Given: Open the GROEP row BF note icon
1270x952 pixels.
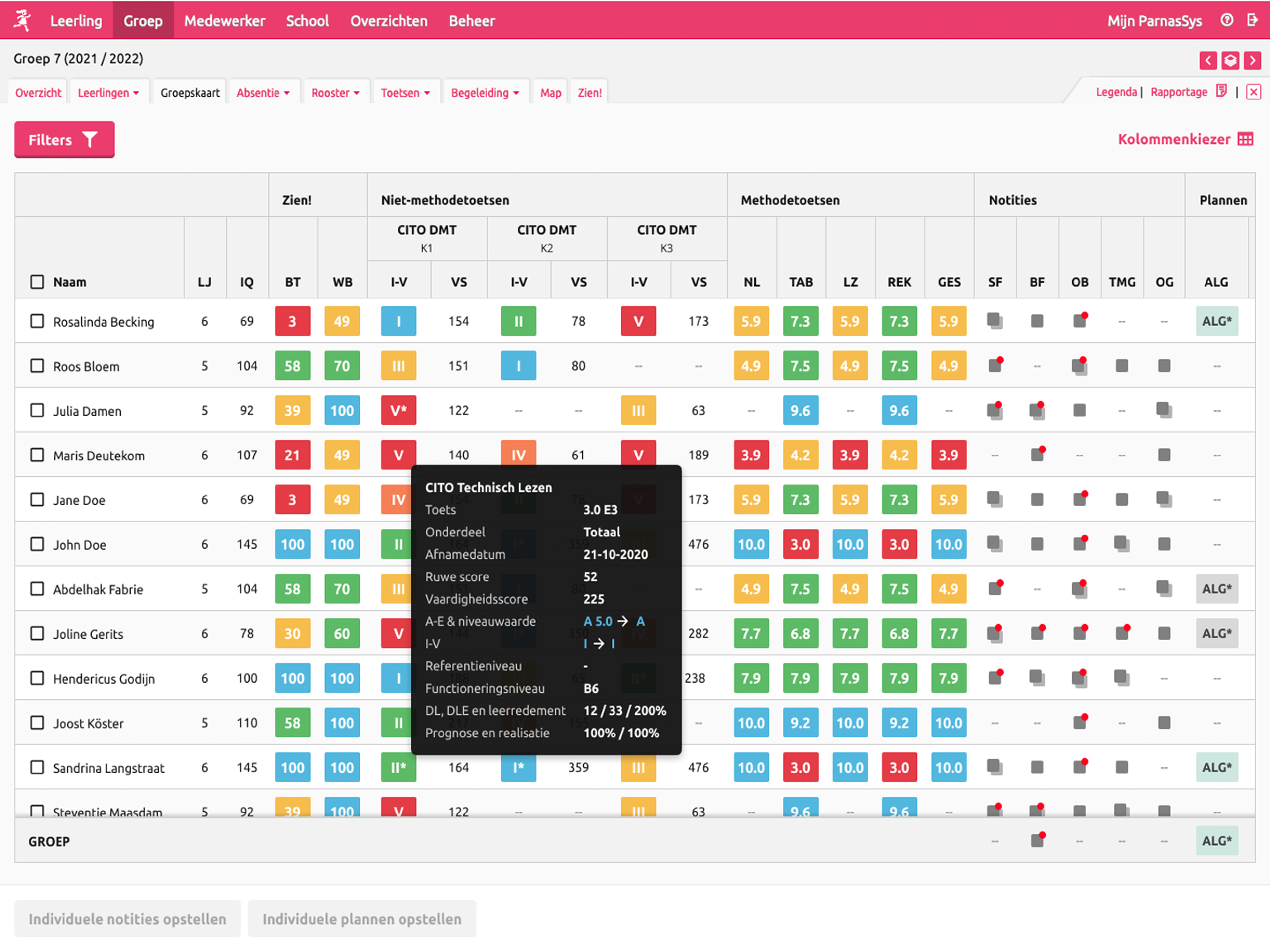Looking at the screenshot, I should point(1037,840).
